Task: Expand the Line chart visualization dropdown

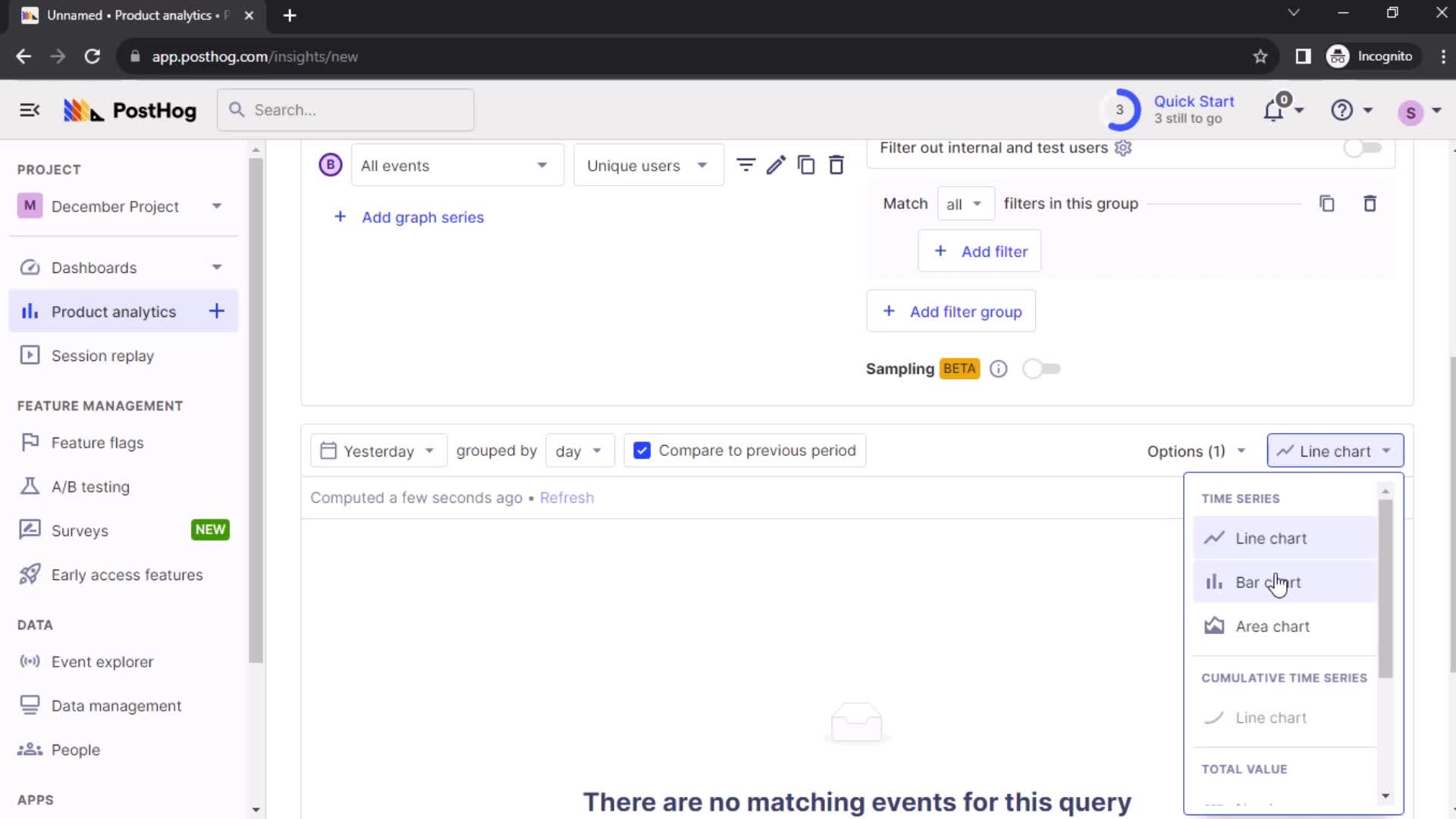Action: (x=1335, y=451)
